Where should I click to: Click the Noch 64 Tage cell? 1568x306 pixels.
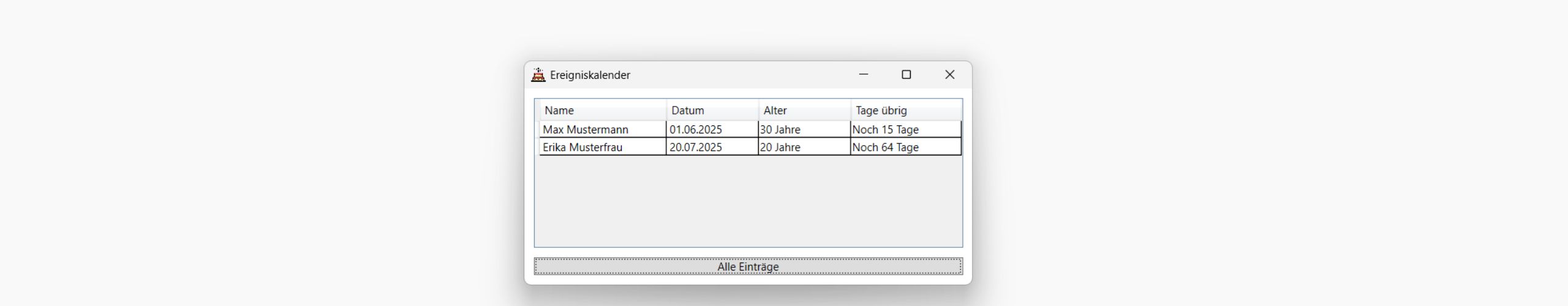pyautogui.click(x=886, y=147)
